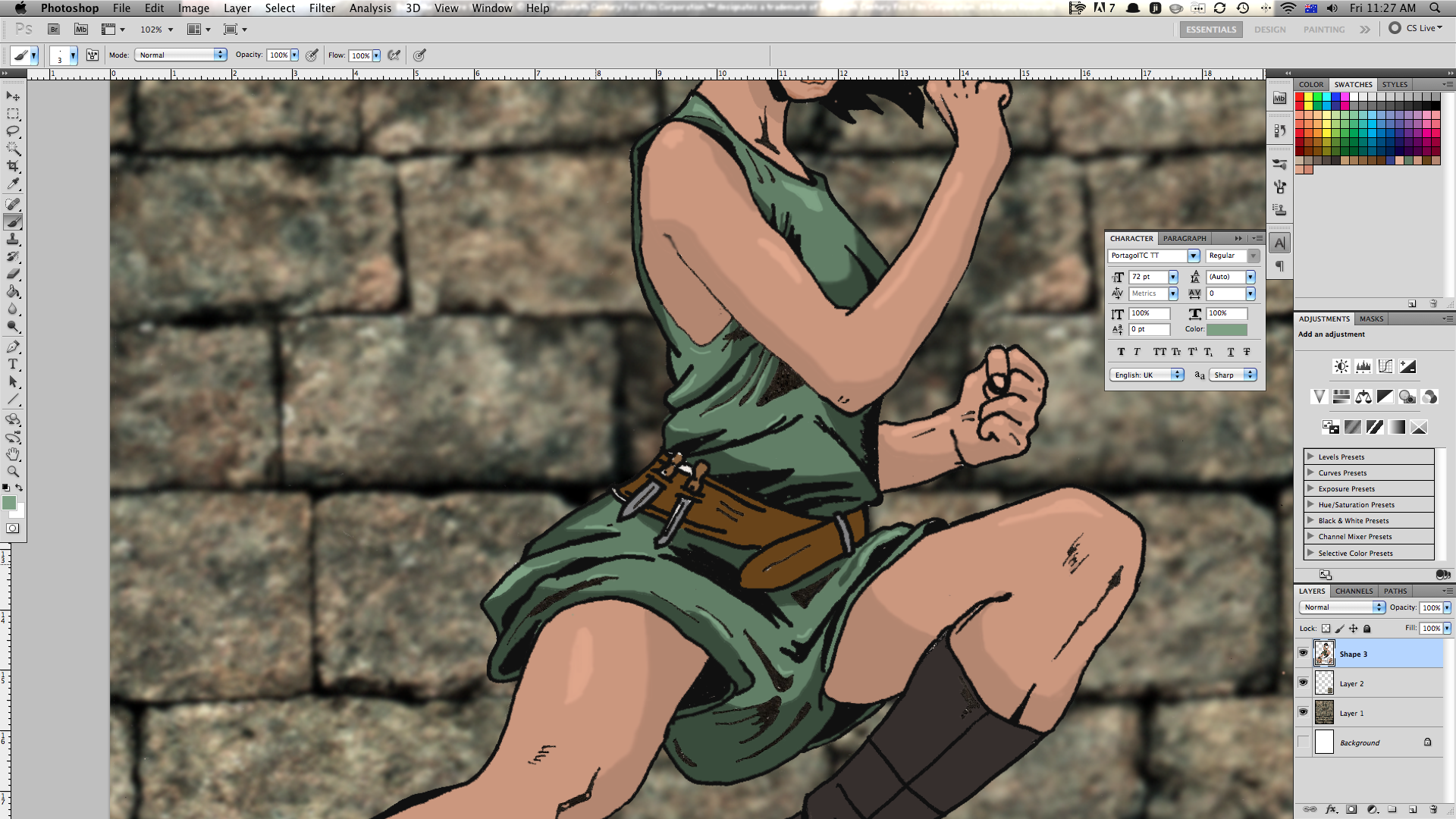
Task: Toggle airbrush mode in options bar
Action: (394, 55)
